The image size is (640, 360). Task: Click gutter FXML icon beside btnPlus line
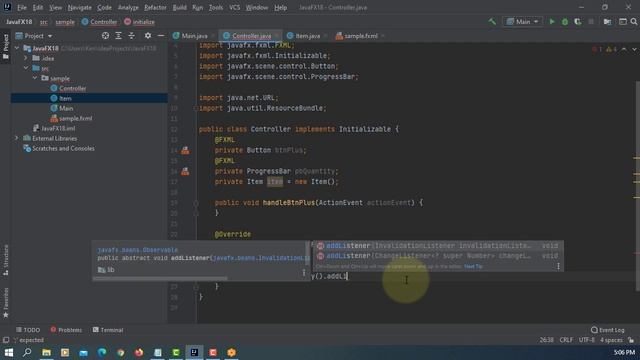tap(185, 151)
